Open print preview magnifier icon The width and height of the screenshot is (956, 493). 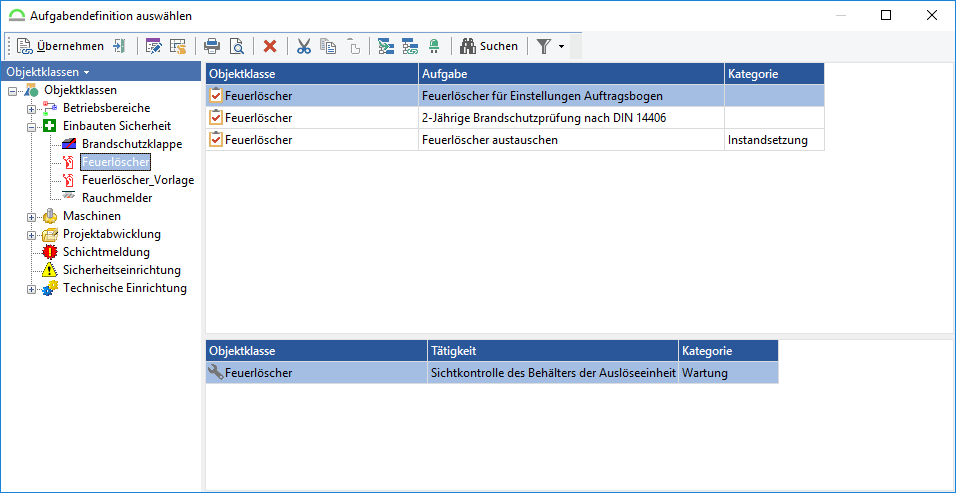[237, 46]
